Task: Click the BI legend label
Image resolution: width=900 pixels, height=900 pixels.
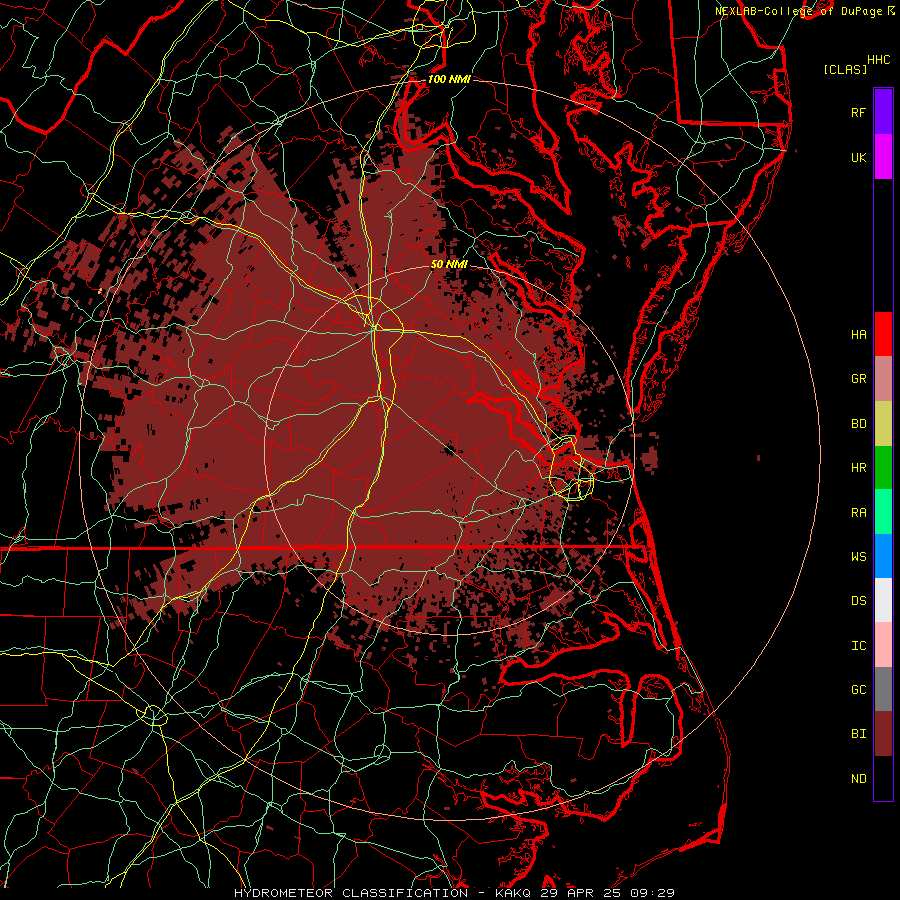Action: click(858, 734)
